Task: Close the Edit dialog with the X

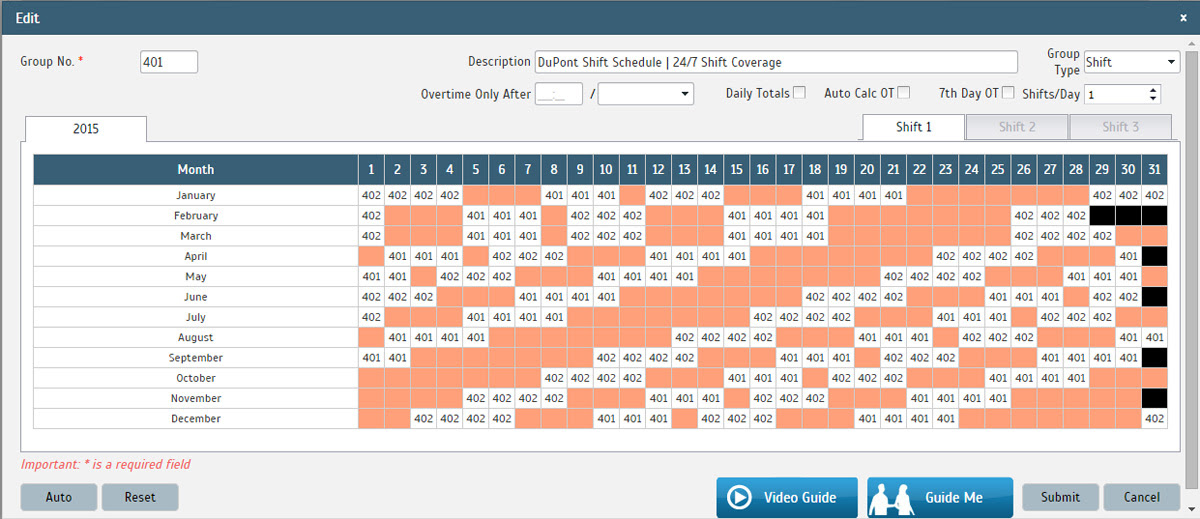Action: [1183, 18]
